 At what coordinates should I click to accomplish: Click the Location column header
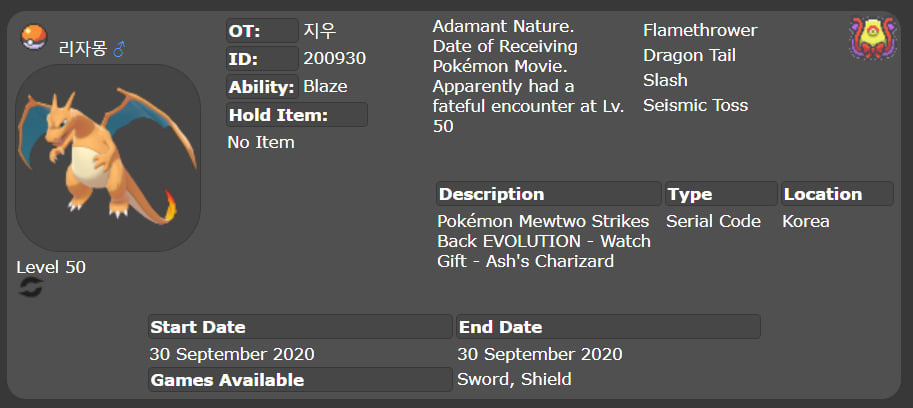pos(837,194)
